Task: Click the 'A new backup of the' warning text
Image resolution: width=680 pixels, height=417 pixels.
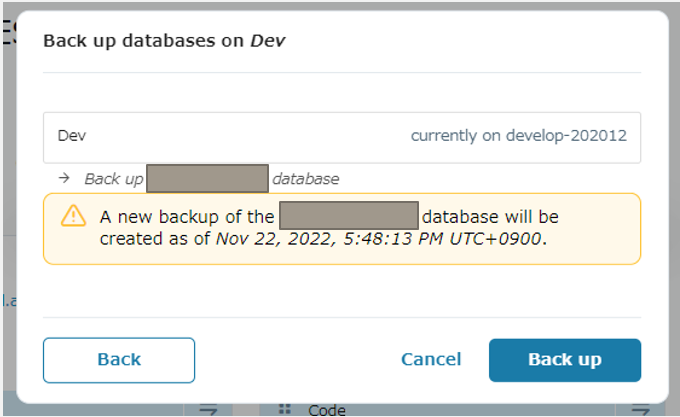Action: (187, 217)
